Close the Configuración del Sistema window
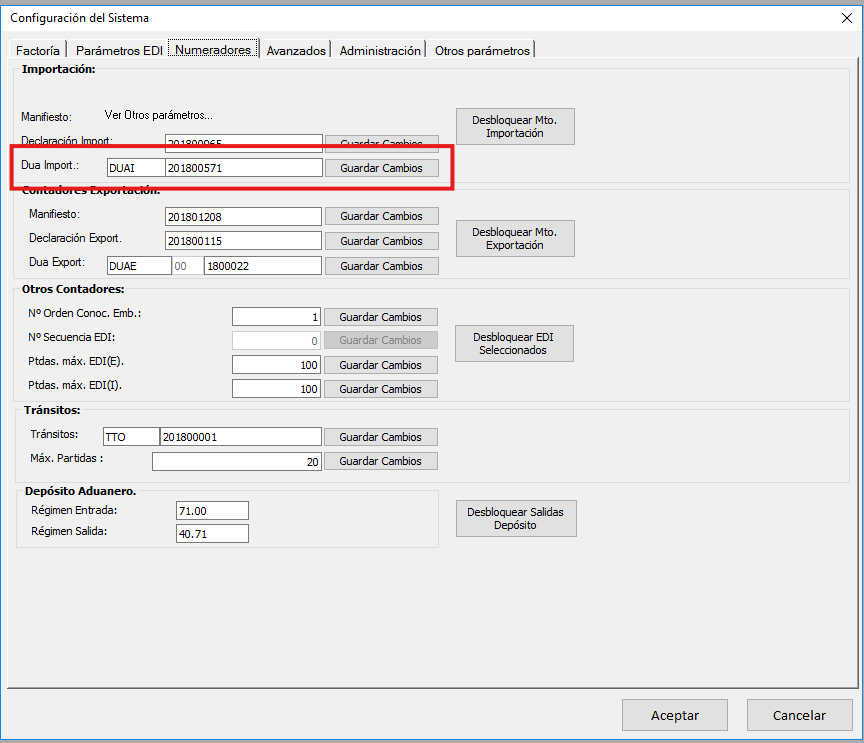This screenshot has width=864, height=743. click(846, 17)
